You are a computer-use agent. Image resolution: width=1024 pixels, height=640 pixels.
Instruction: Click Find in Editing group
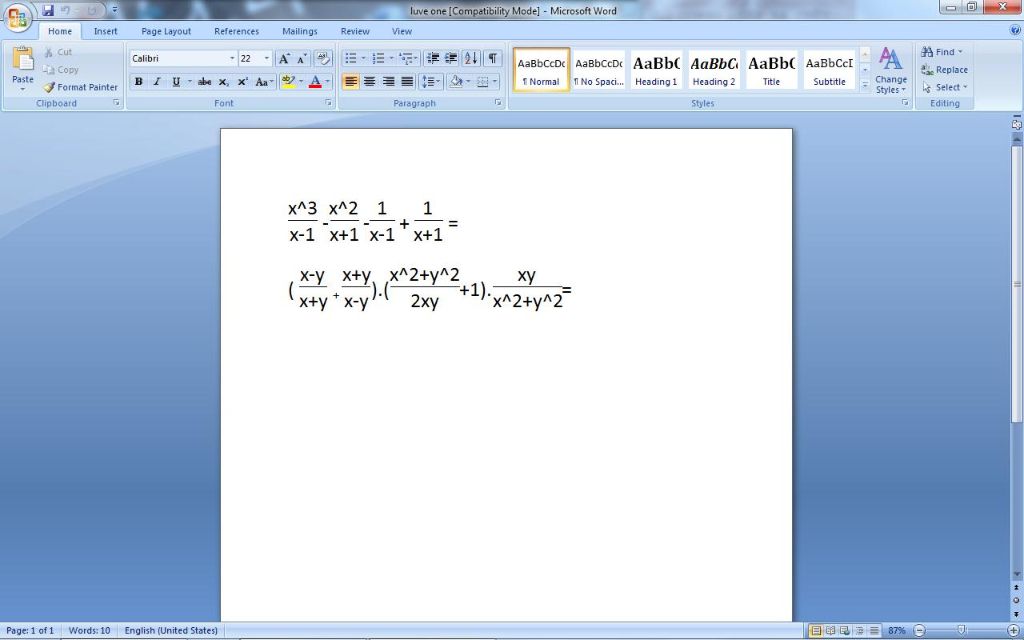click(942, 52)
